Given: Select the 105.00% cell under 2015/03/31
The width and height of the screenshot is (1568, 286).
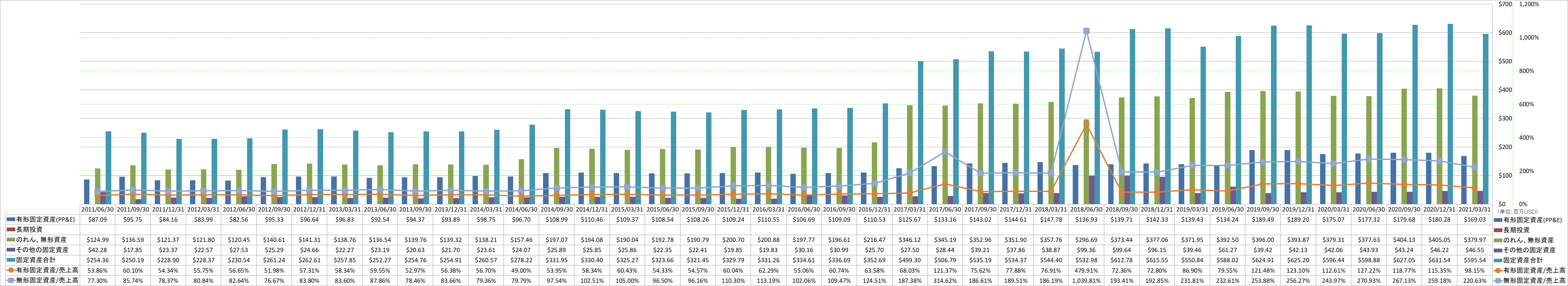Looking at the screenshot, I should (x=628, y=280).
